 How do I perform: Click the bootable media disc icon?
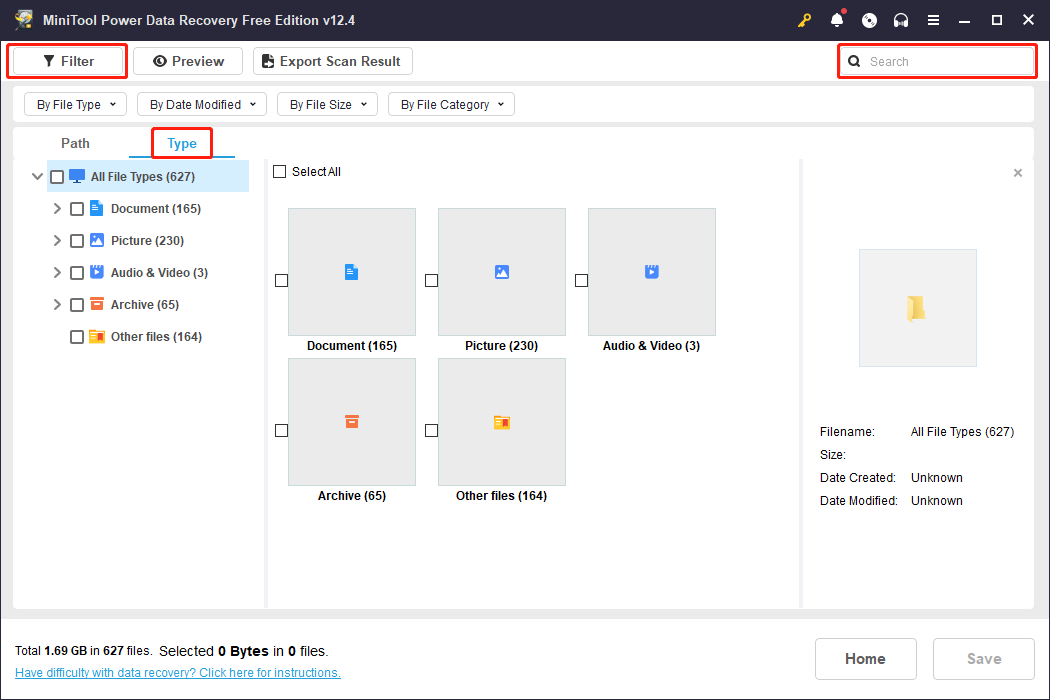tap(869, 20)
